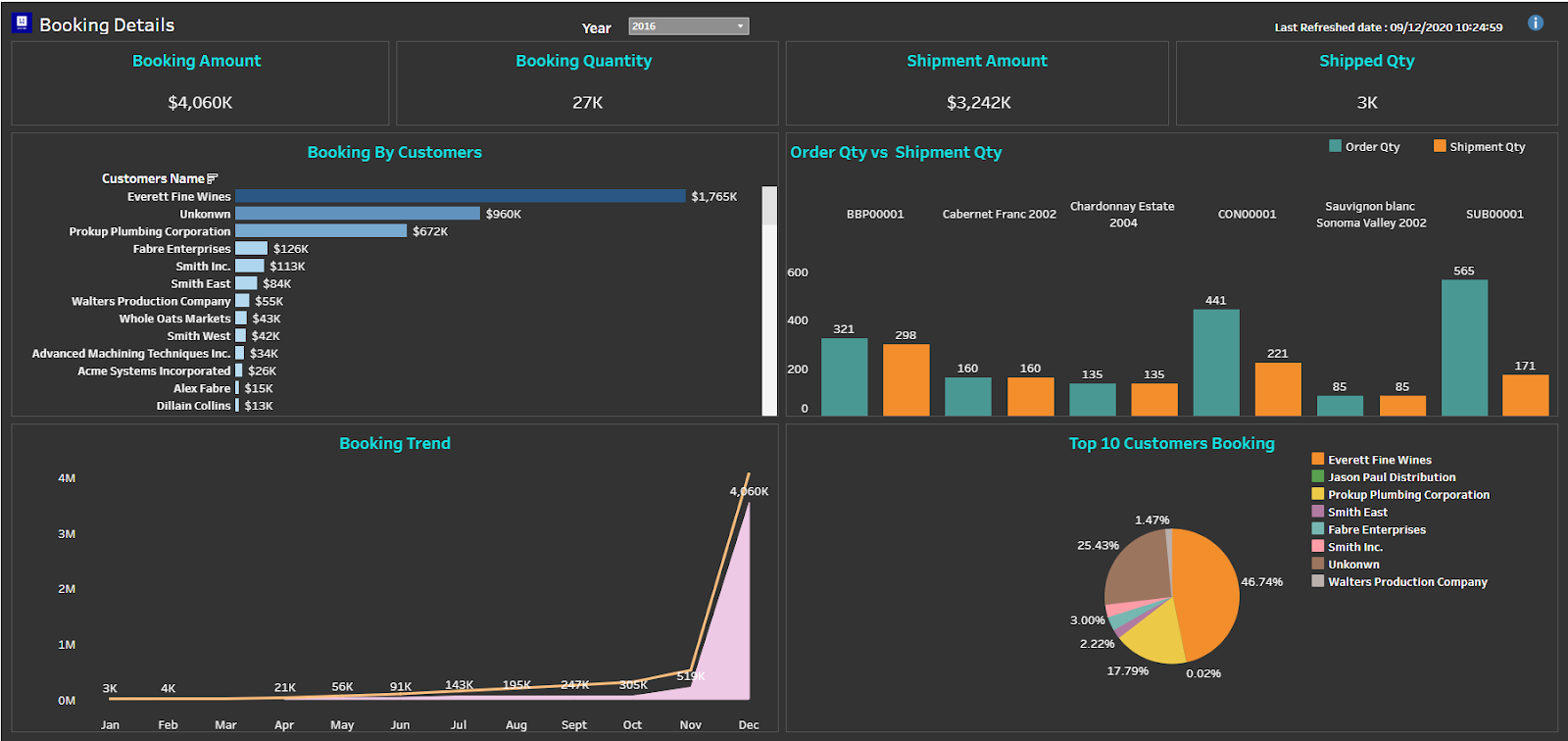Click the Booking Amount card title
The width and height of the screenshot is (1568, 741).
tap(196, 61)
